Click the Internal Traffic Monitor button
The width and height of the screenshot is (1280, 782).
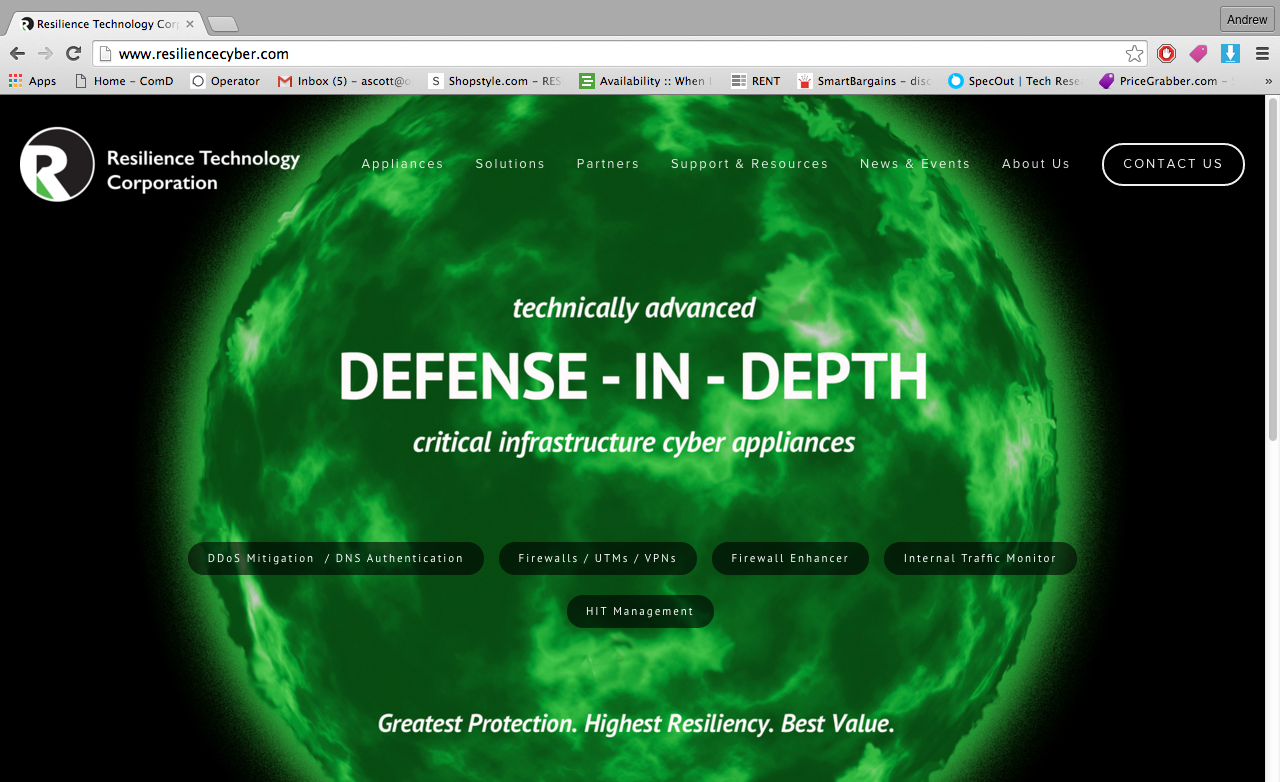tap(980, 558)
